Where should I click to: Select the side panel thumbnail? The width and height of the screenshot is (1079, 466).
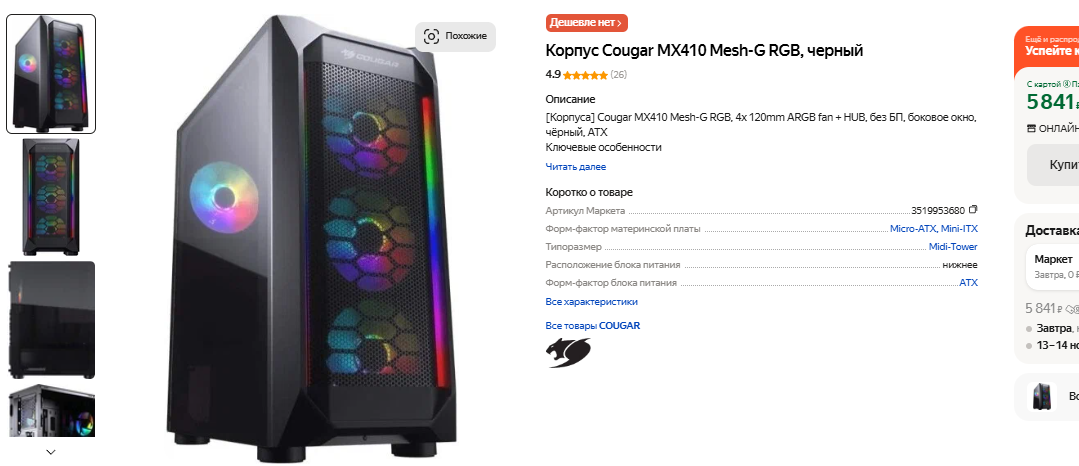click(52, 320)
